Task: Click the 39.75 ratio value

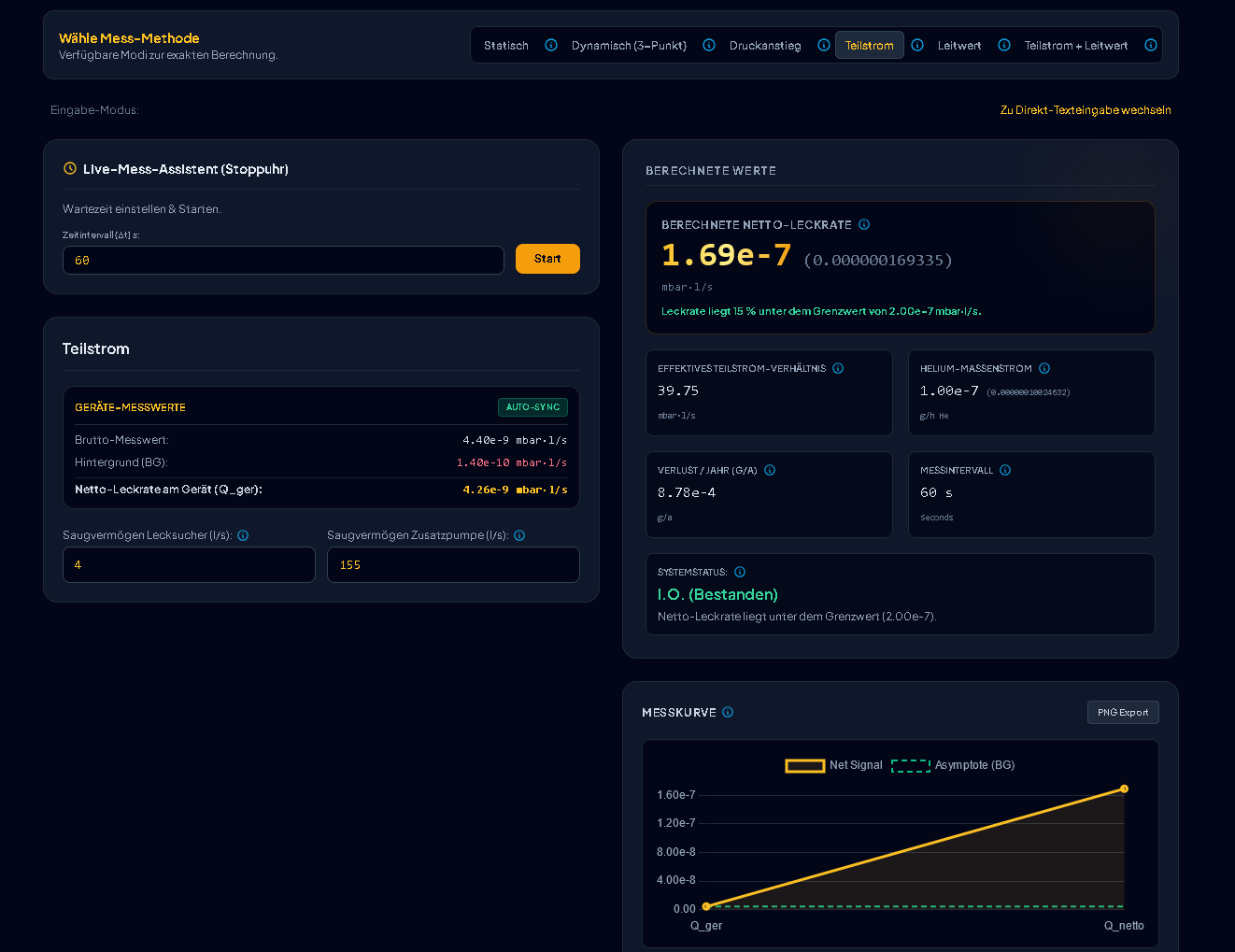Action: (678, 391)
